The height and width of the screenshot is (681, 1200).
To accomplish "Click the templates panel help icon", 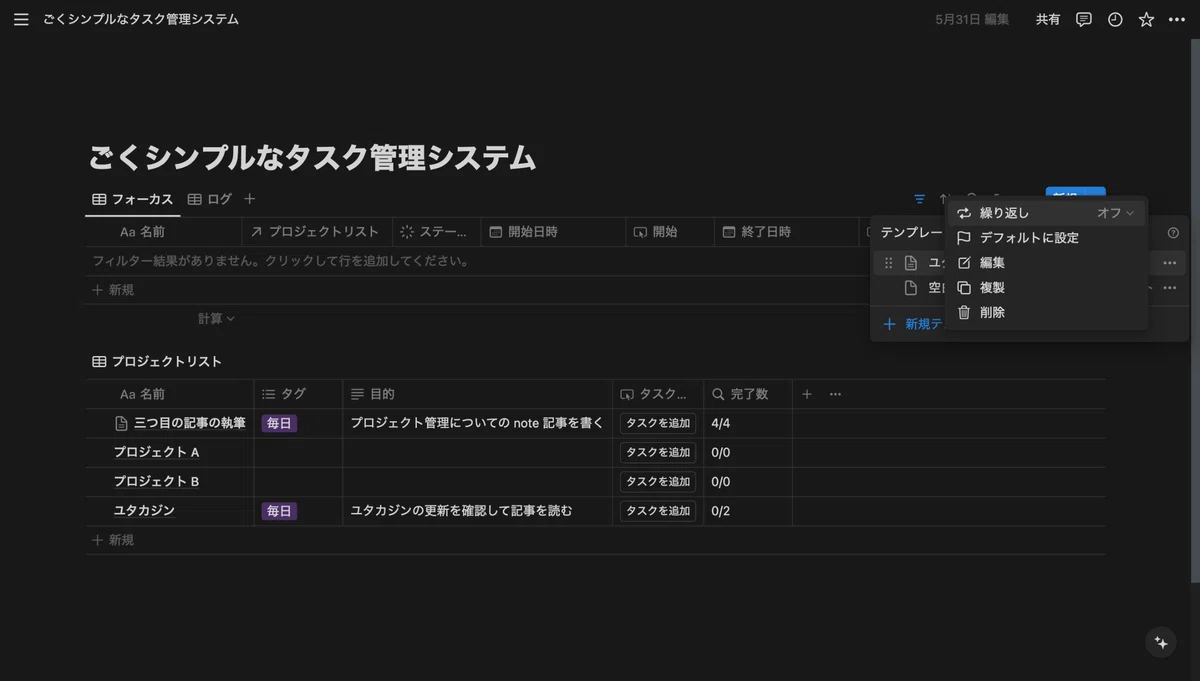I will (x=1173, y=233).
